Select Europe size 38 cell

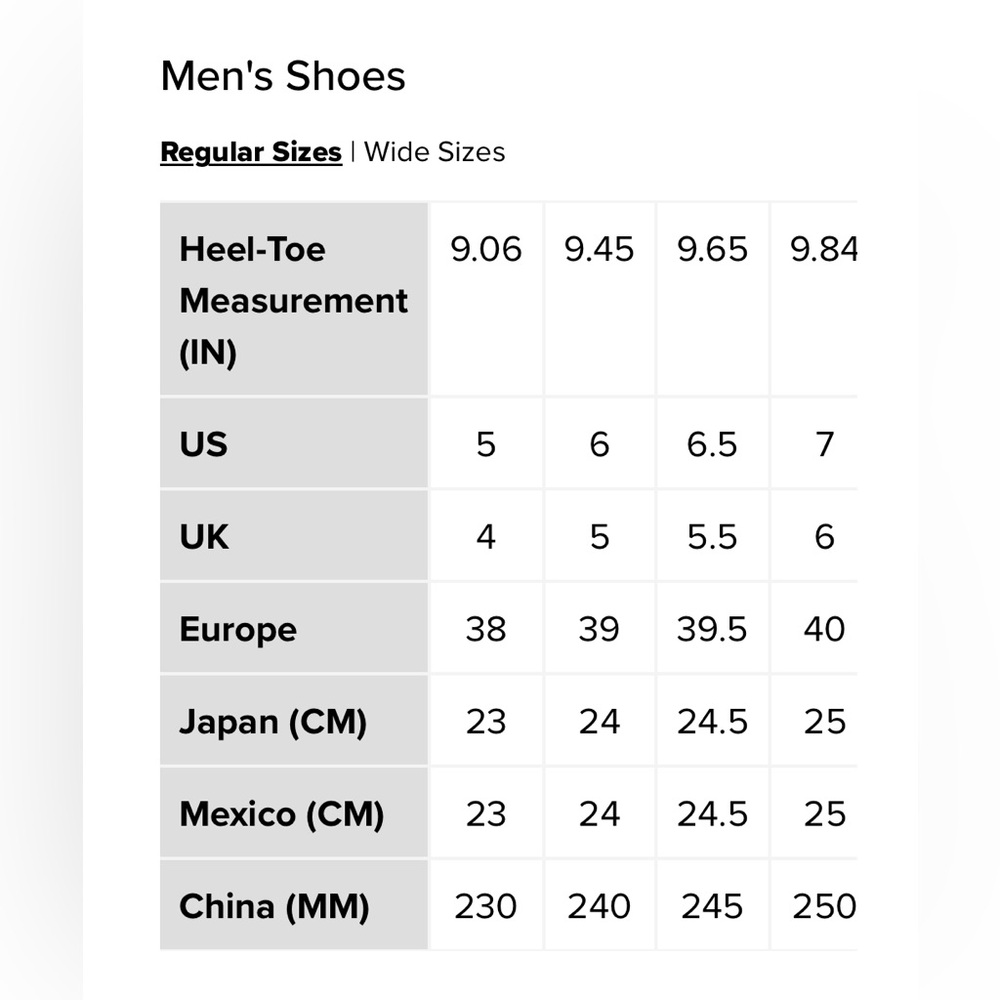[x=486, y=628]
